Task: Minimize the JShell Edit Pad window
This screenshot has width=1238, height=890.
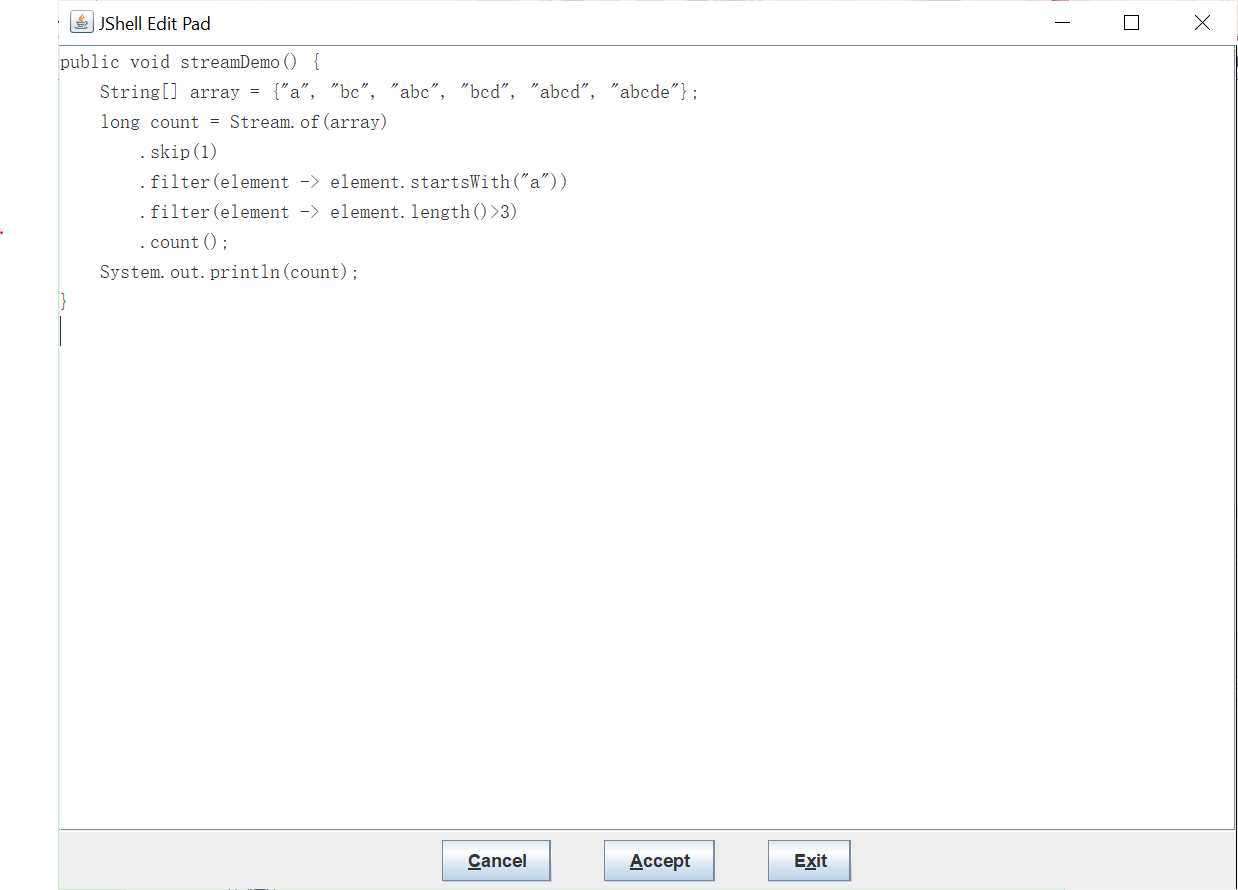Action: click(x=1060, y=23)
